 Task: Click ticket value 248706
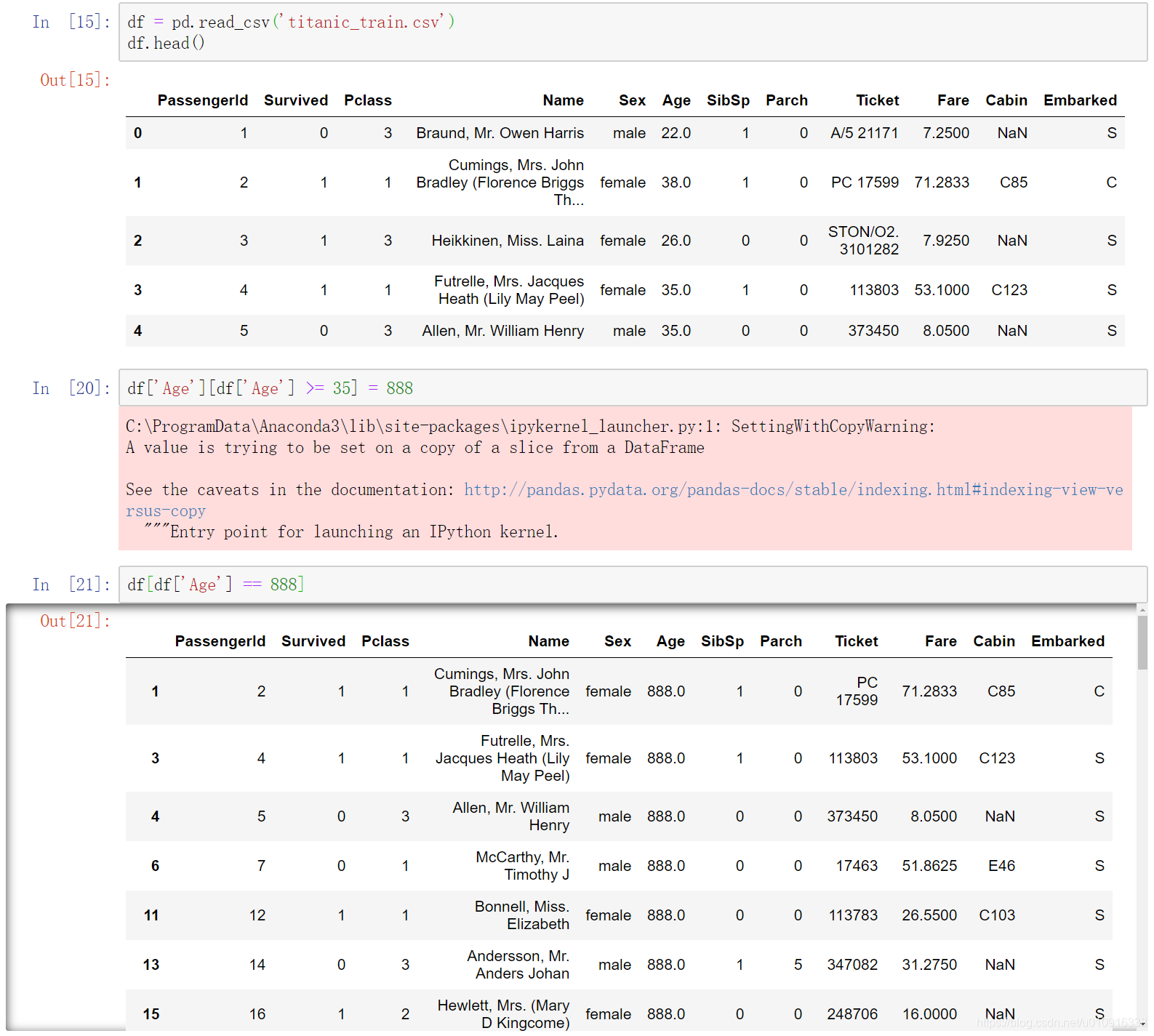tap(852, 1014)
